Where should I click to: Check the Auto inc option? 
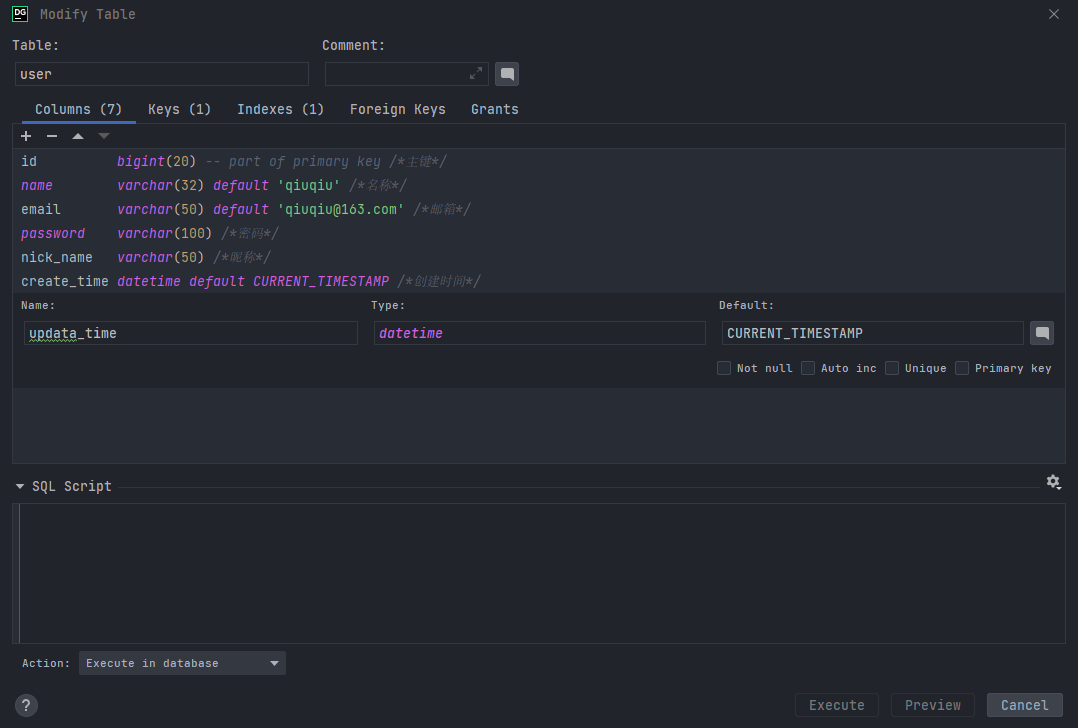click(x=808, y=368)
